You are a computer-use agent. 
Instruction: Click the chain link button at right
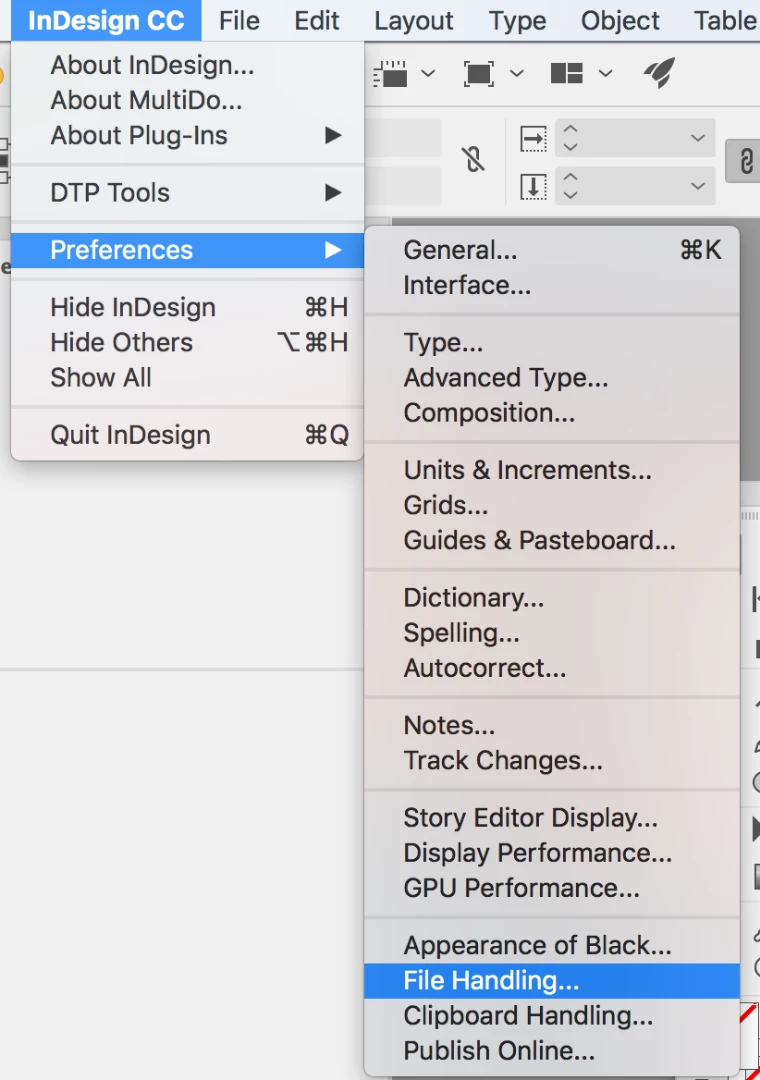click(745, 162)
